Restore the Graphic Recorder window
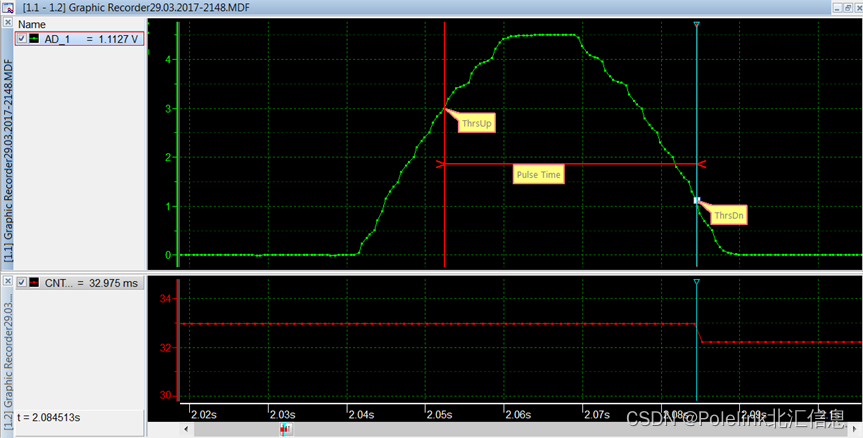The width and height of the screenshot is (863, 438). [x=848, y=7]
